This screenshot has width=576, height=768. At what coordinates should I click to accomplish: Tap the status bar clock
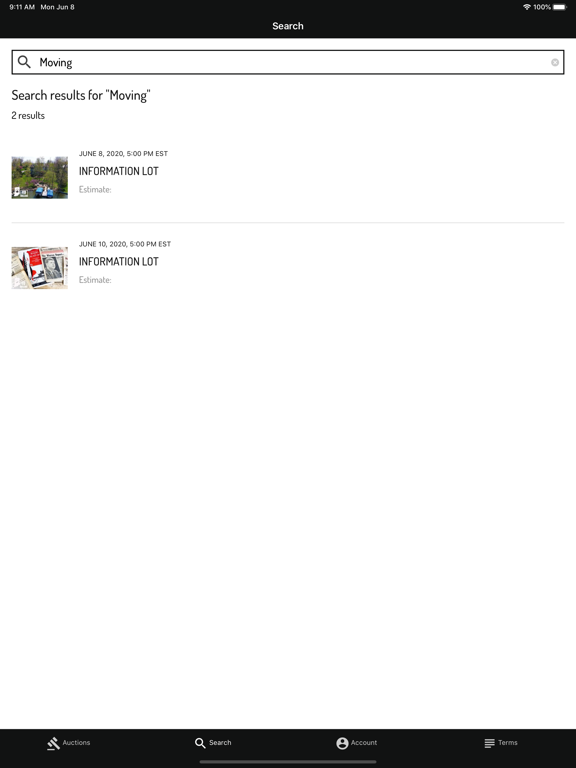pyautogui.click(x=22, y=7)
